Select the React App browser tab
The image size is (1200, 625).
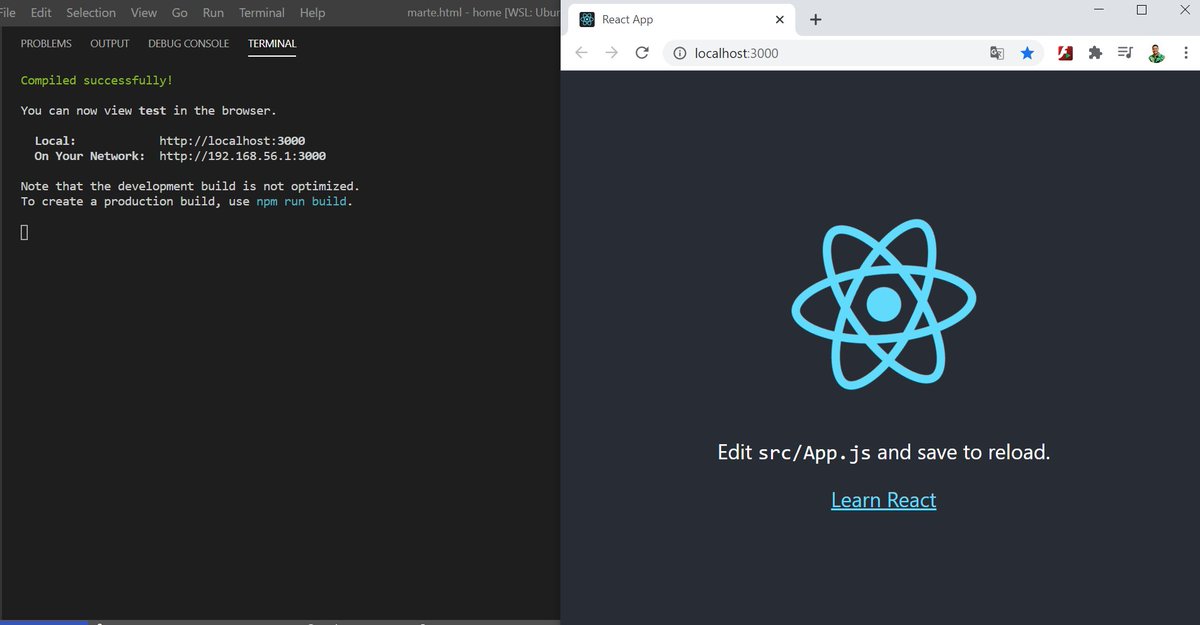pyautogui.click(x=683, y=20)
